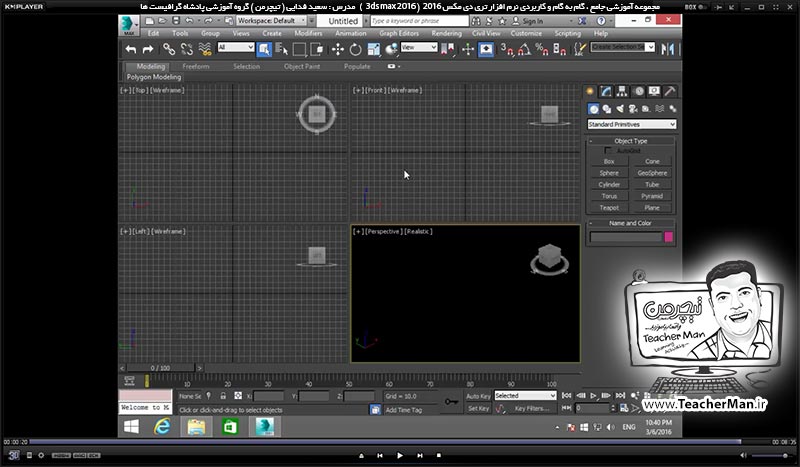800x467 pixels.
Task: Open the 3ds Max application menu logo
Action: [128, 26]
